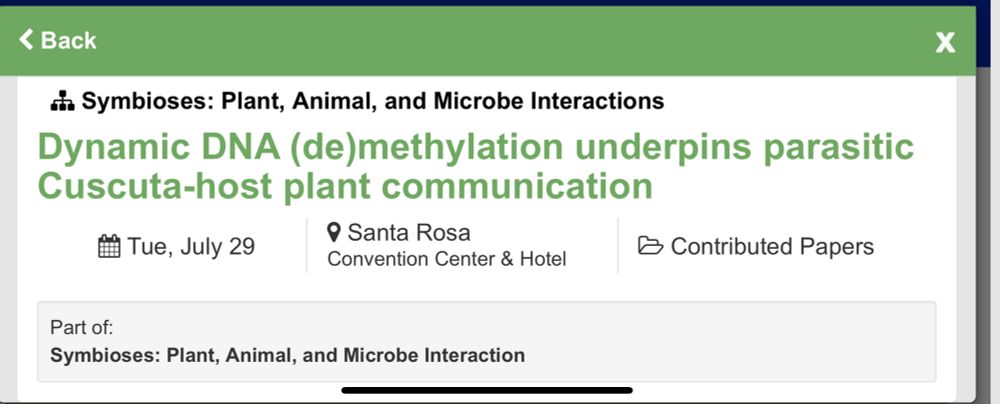Click the calendar icon beside the date
Screen dimensions: 1000x404
click(x=109, y=246)
